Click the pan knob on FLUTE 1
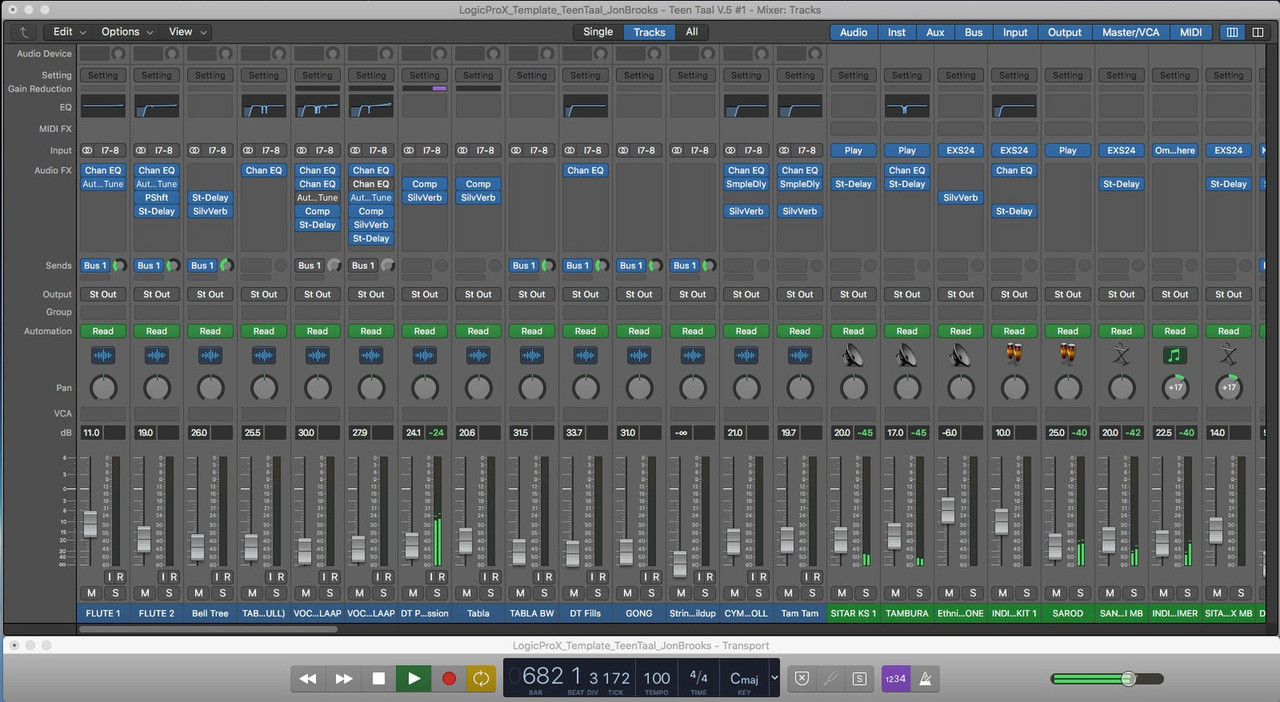1280x702 pixels. [x=103, y=388]
